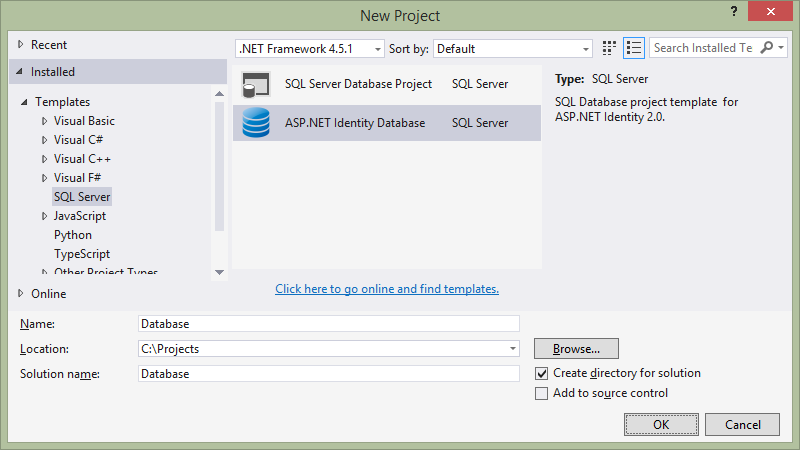
Task: Collapse the Installed section
Action: [x=19, y=71]
